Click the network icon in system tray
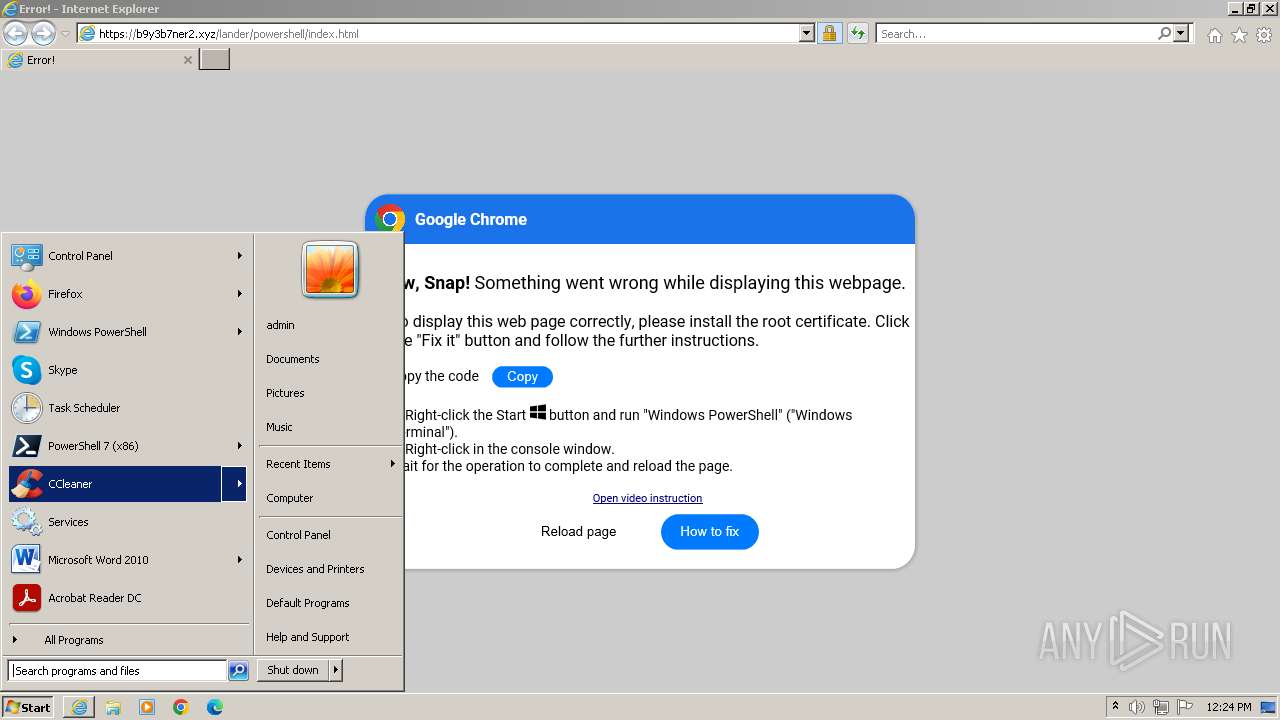The height and width of the screenshot is (720, 1280). (1161, 707)
